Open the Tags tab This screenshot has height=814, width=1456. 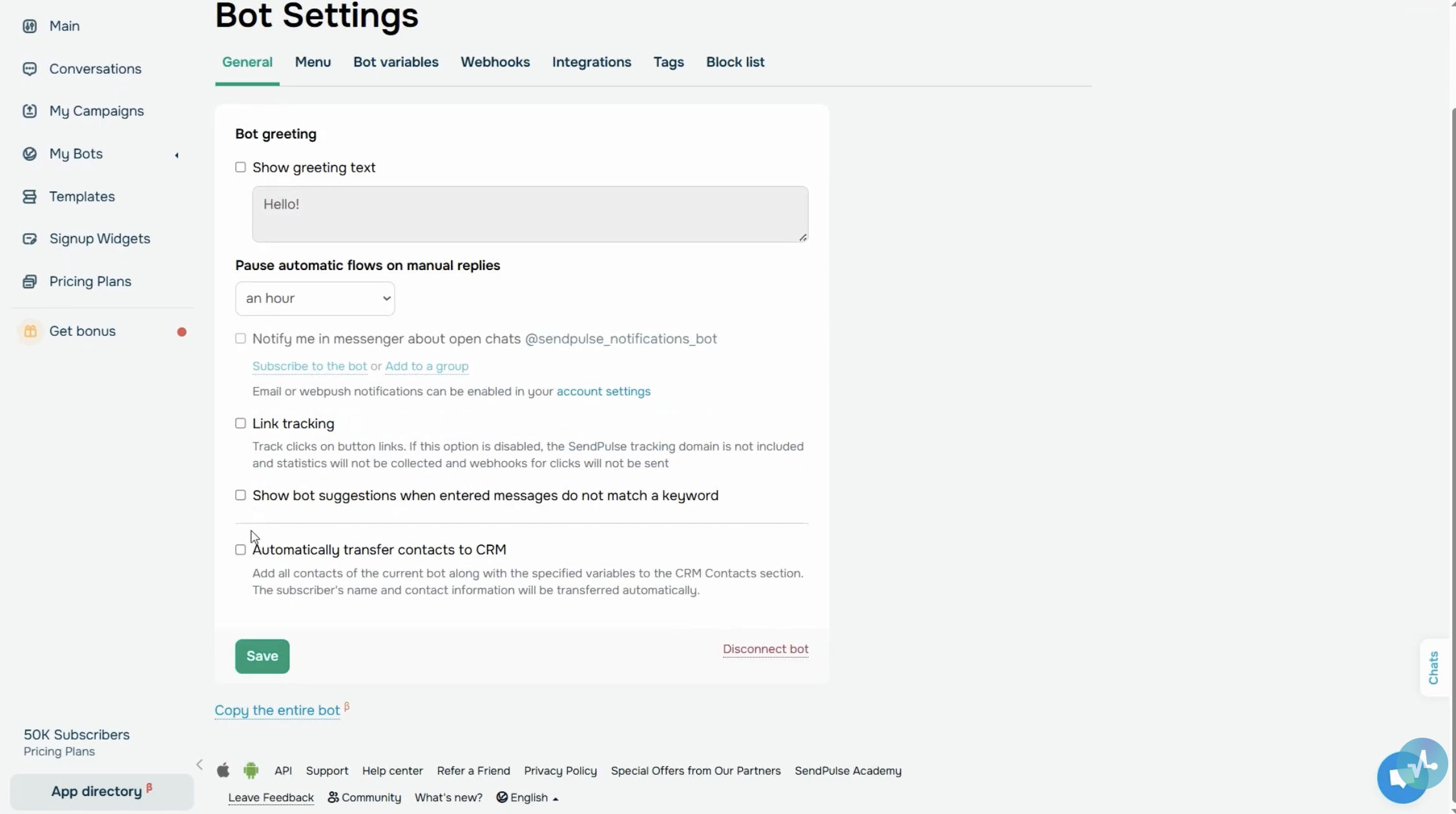point(669,62)
